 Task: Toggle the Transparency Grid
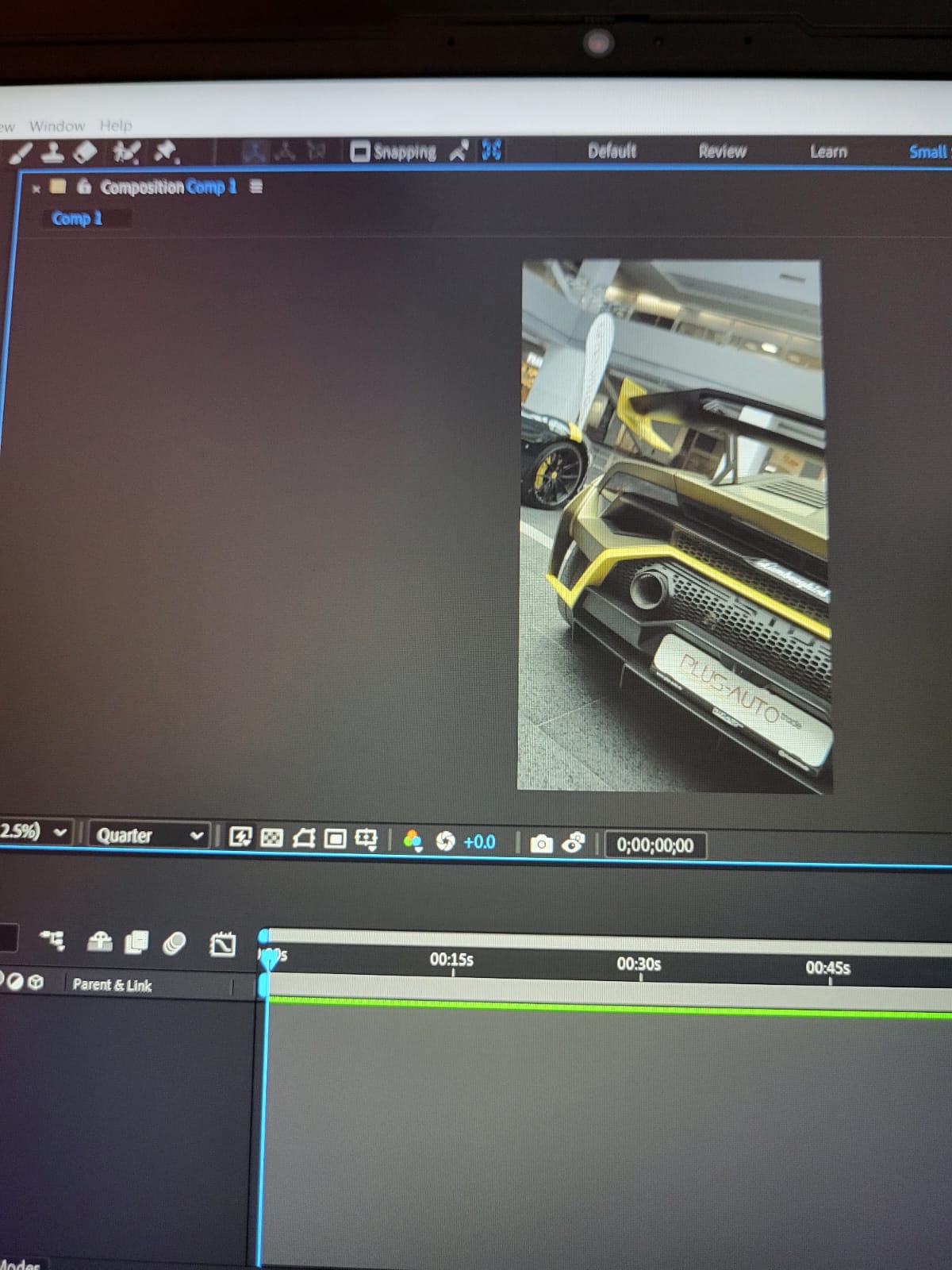pos(272,837)
